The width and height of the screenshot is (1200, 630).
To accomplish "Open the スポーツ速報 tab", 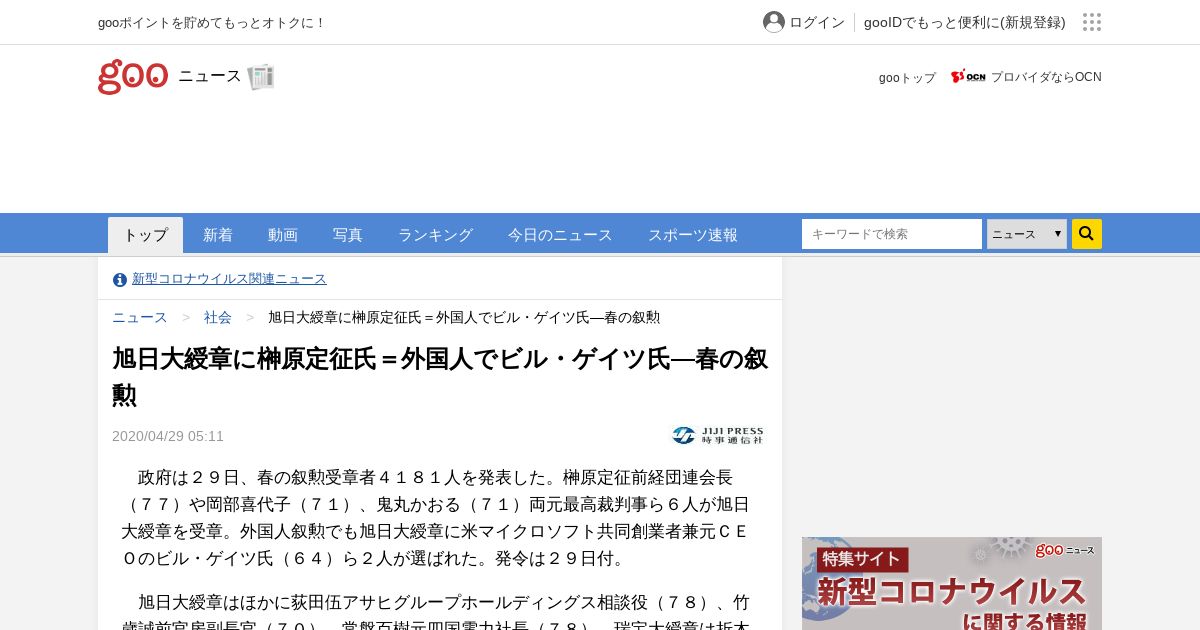I will pos(693,235).
